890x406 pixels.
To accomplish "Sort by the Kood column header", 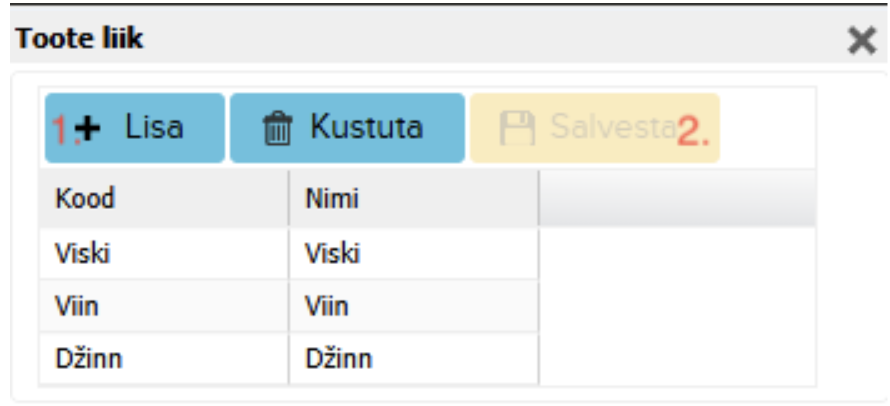I will point(85,198).
